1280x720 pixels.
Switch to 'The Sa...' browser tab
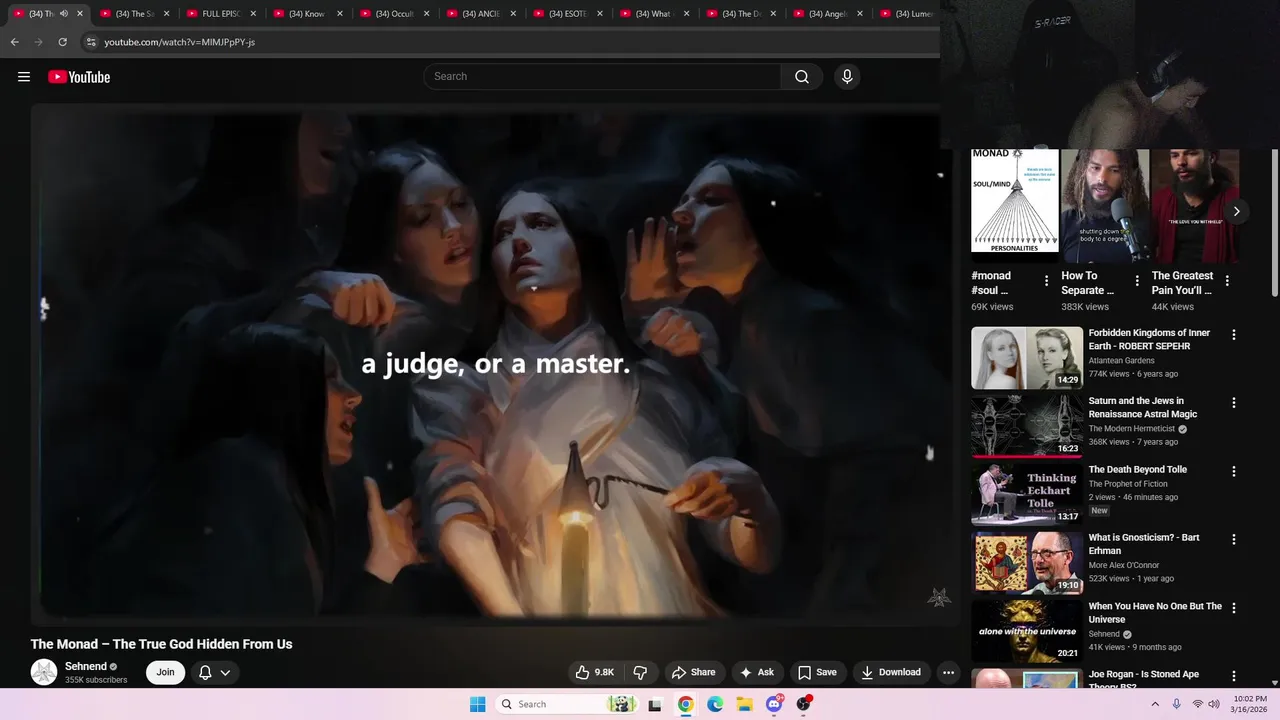134,14
